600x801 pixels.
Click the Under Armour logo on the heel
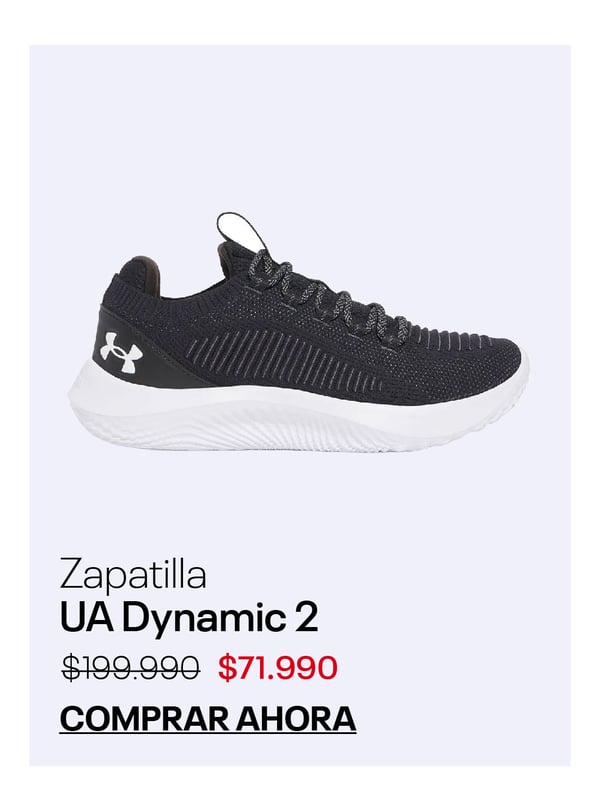tap(118, 352)
